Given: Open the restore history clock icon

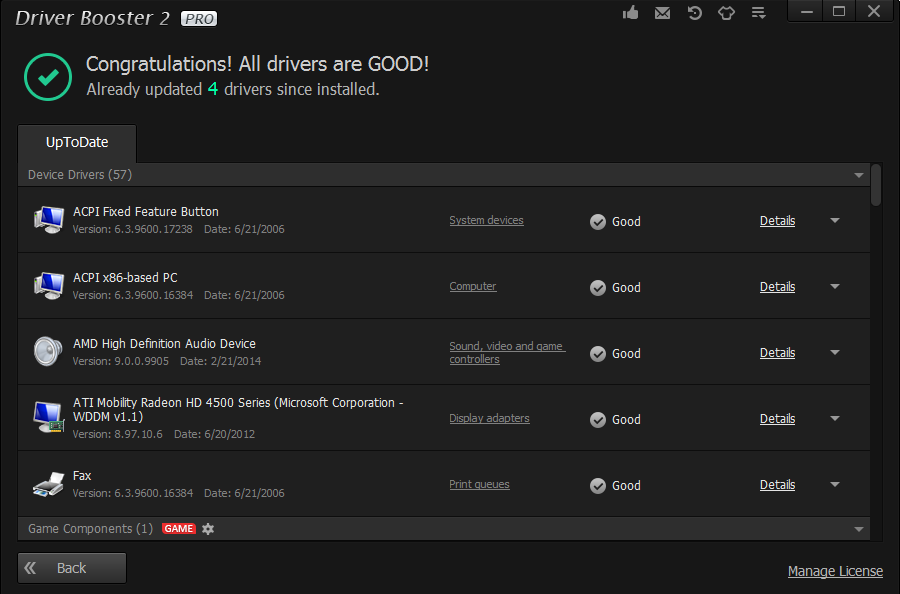Looking at the screenshot, I should [x=695, y=13].
